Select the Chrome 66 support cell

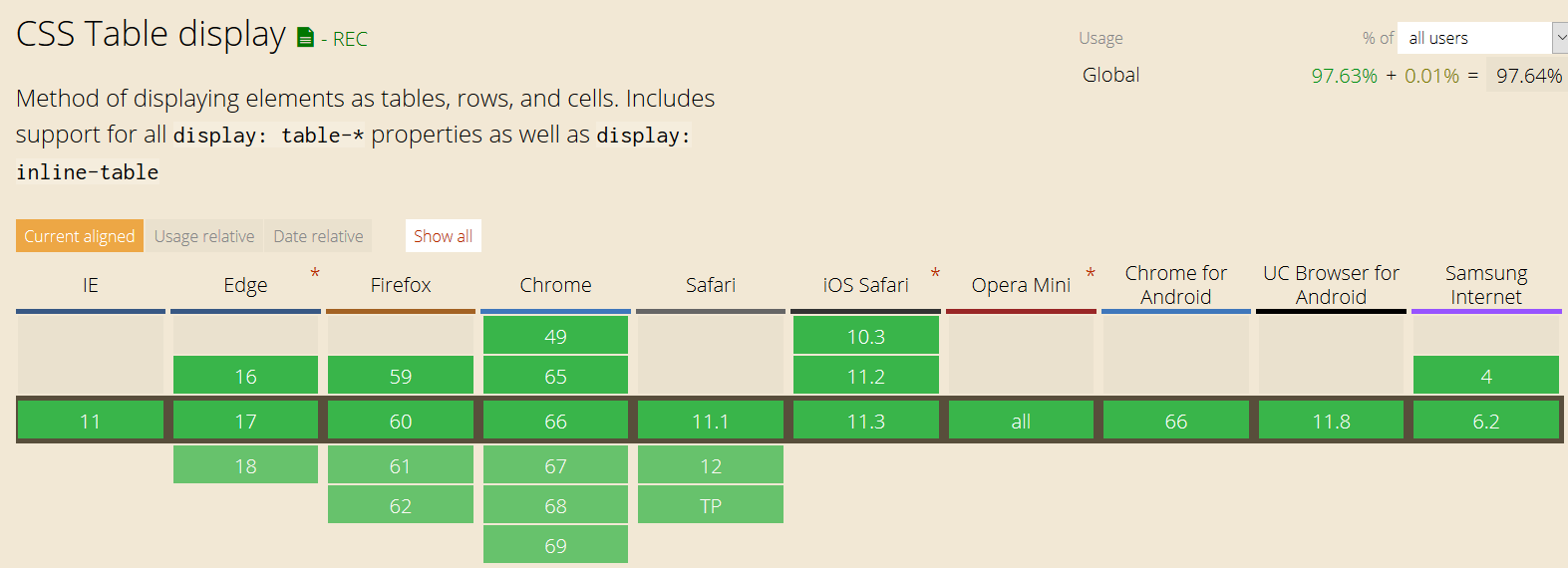pos(555,421)
